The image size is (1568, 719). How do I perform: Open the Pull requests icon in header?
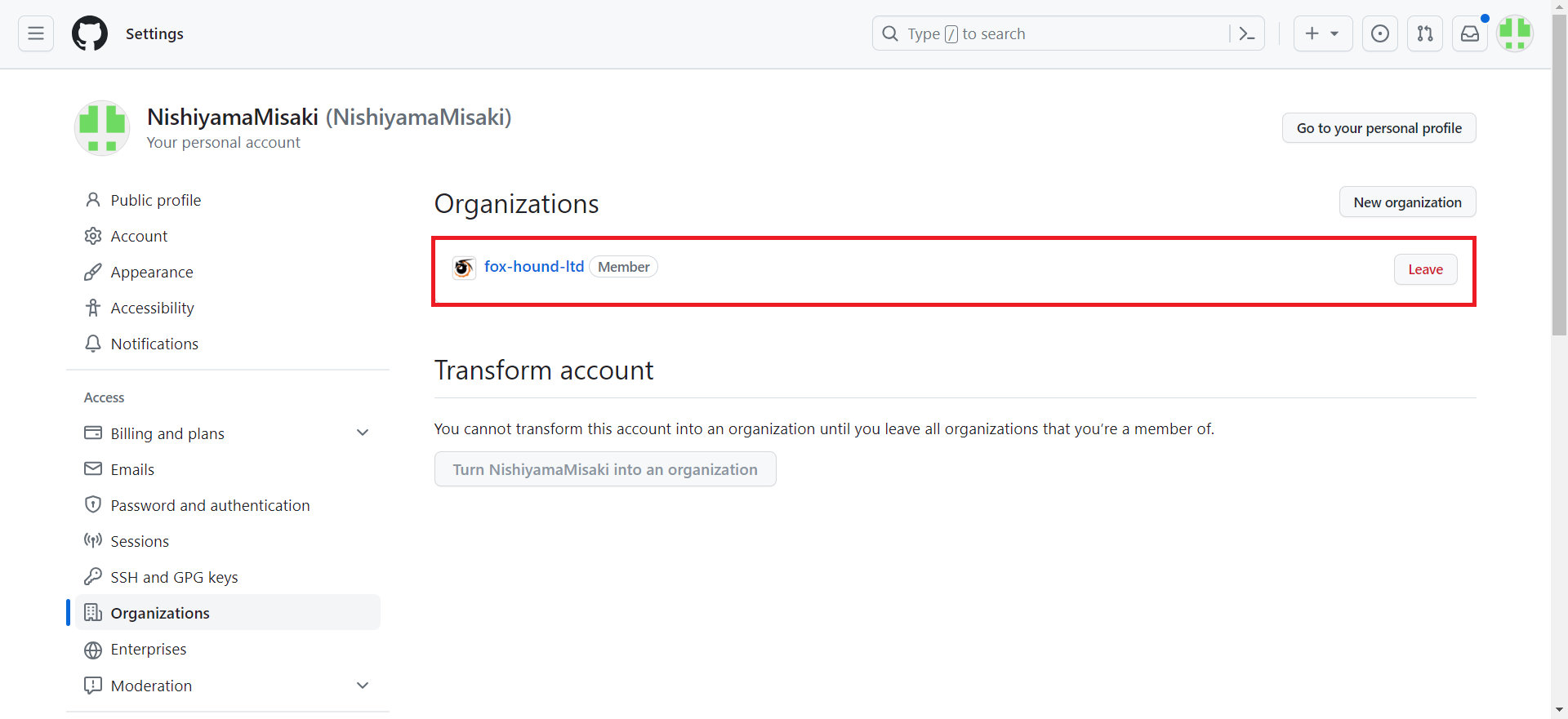coord(1425,33)
